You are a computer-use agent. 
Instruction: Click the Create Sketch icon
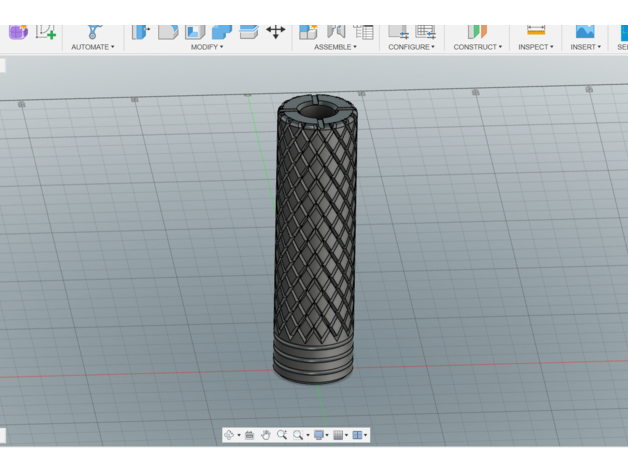(x=46, y=32)
